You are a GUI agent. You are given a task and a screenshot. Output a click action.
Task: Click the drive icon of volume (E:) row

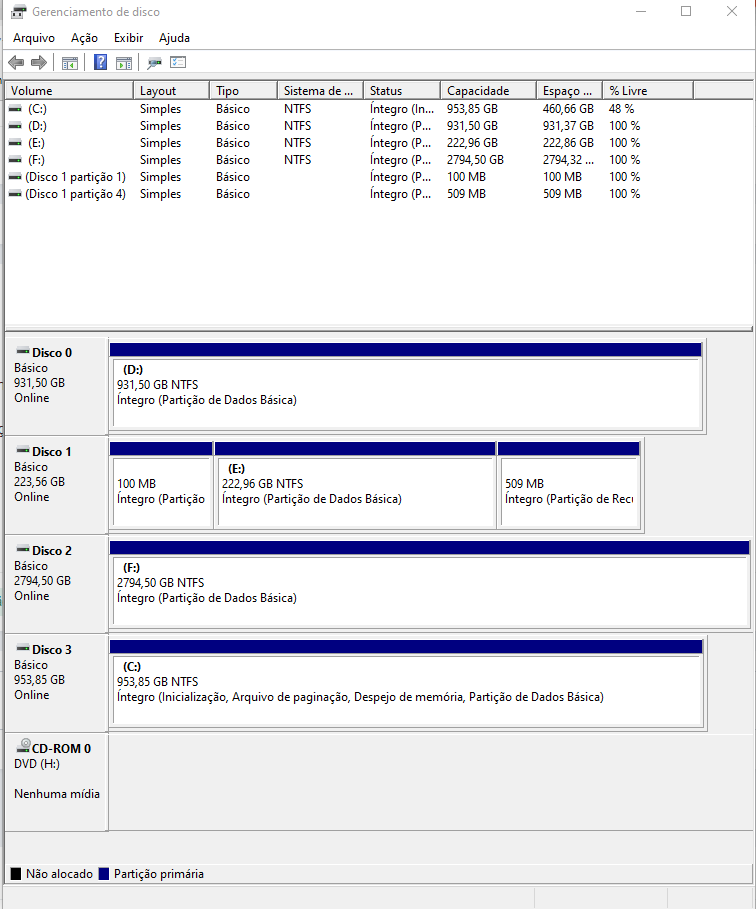point(15,143)
